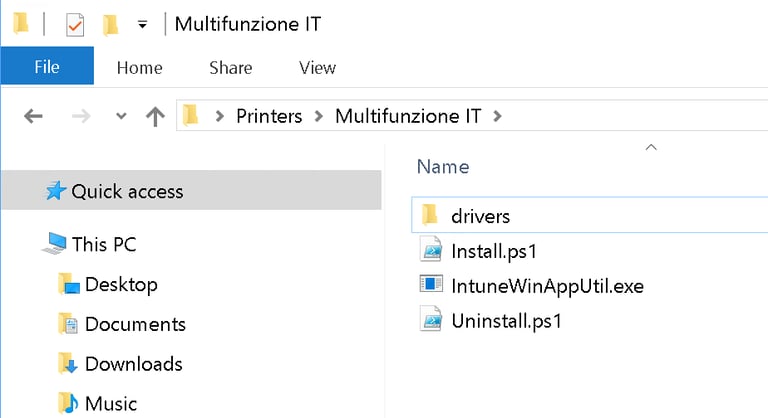Image resolution: width=768 pixels, height=418 pixels.
Task: Open Documents in the navigation pane
Action: [135, 324]
